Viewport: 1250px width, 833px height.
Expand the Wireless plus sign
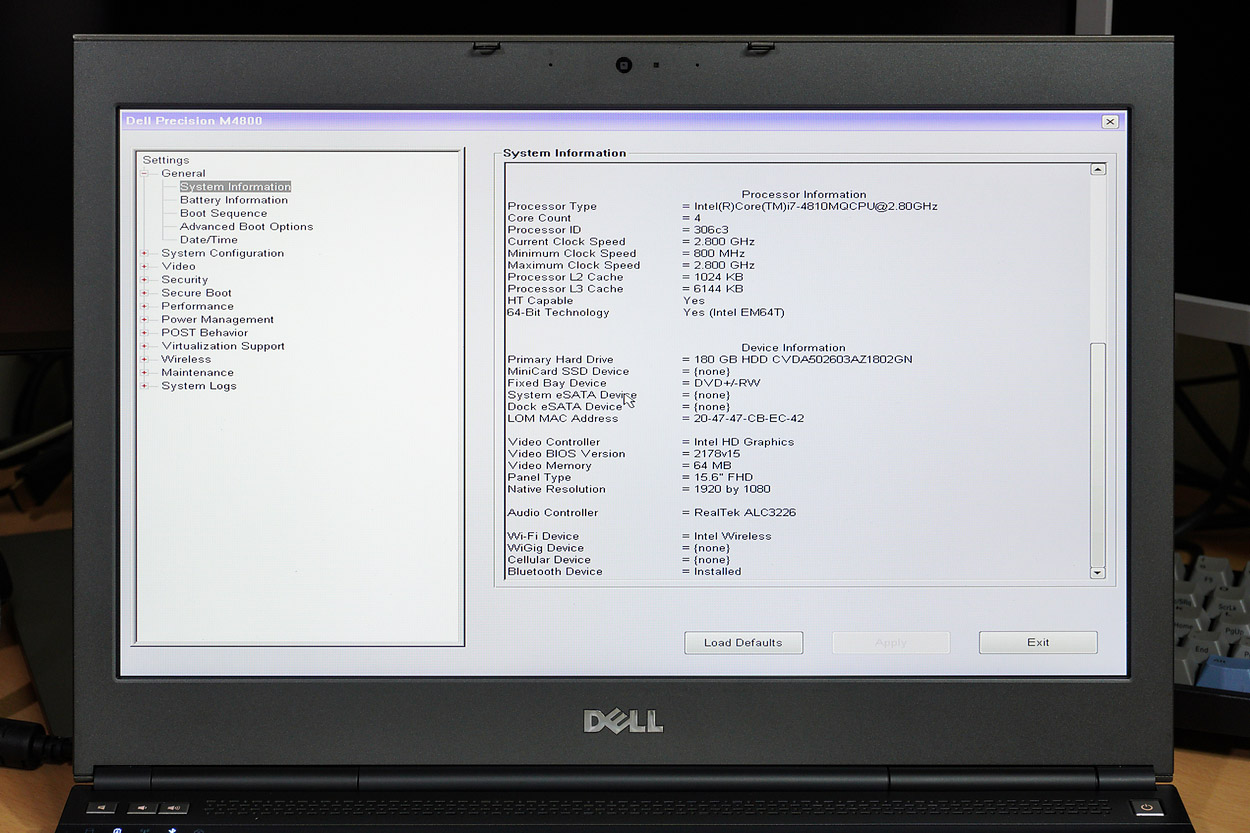click(145, 359)
